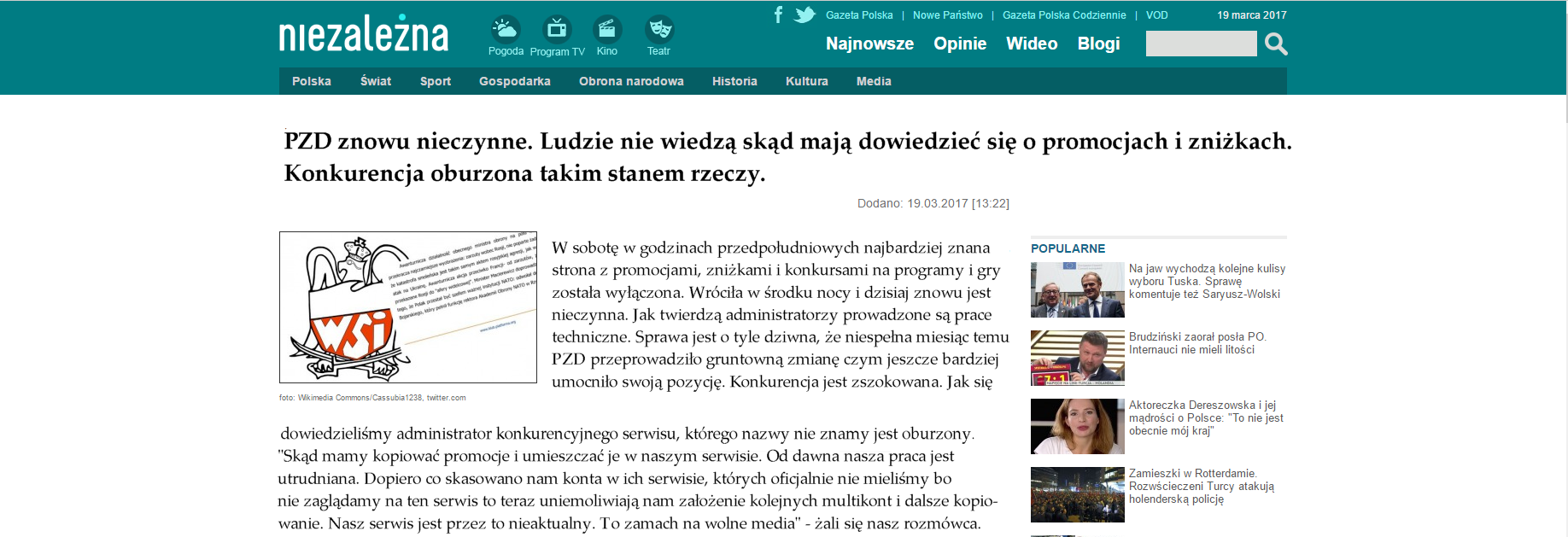This screenshot has height=537, width=1568.
Task: Open the VOD link in top bar
Action: tap(1157, 15)
